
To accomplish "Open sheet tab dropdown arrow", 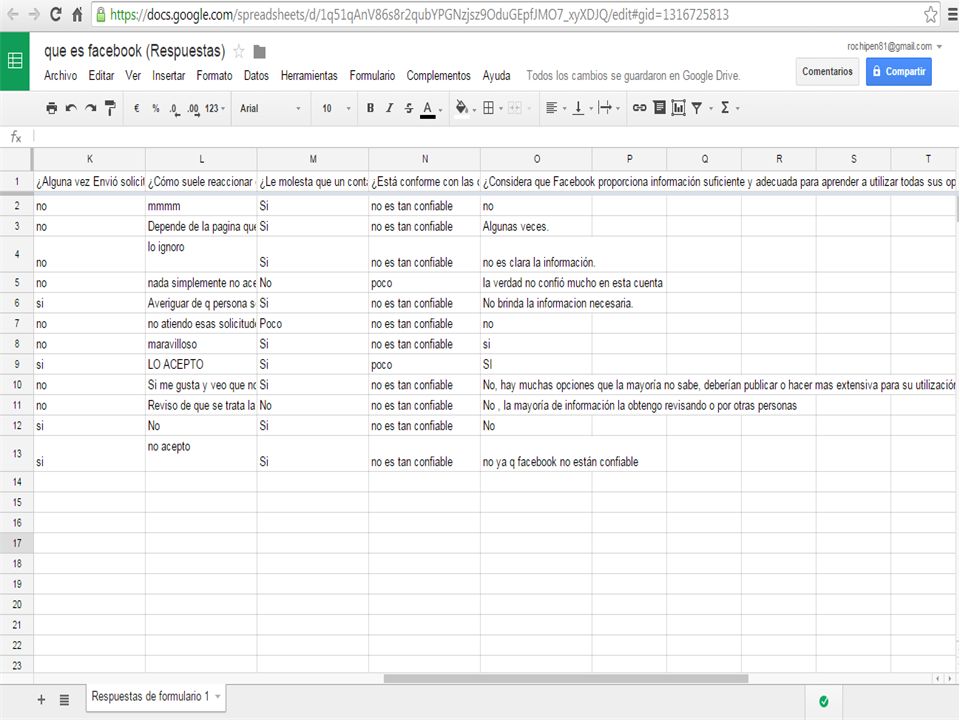I will coord(218,697).
